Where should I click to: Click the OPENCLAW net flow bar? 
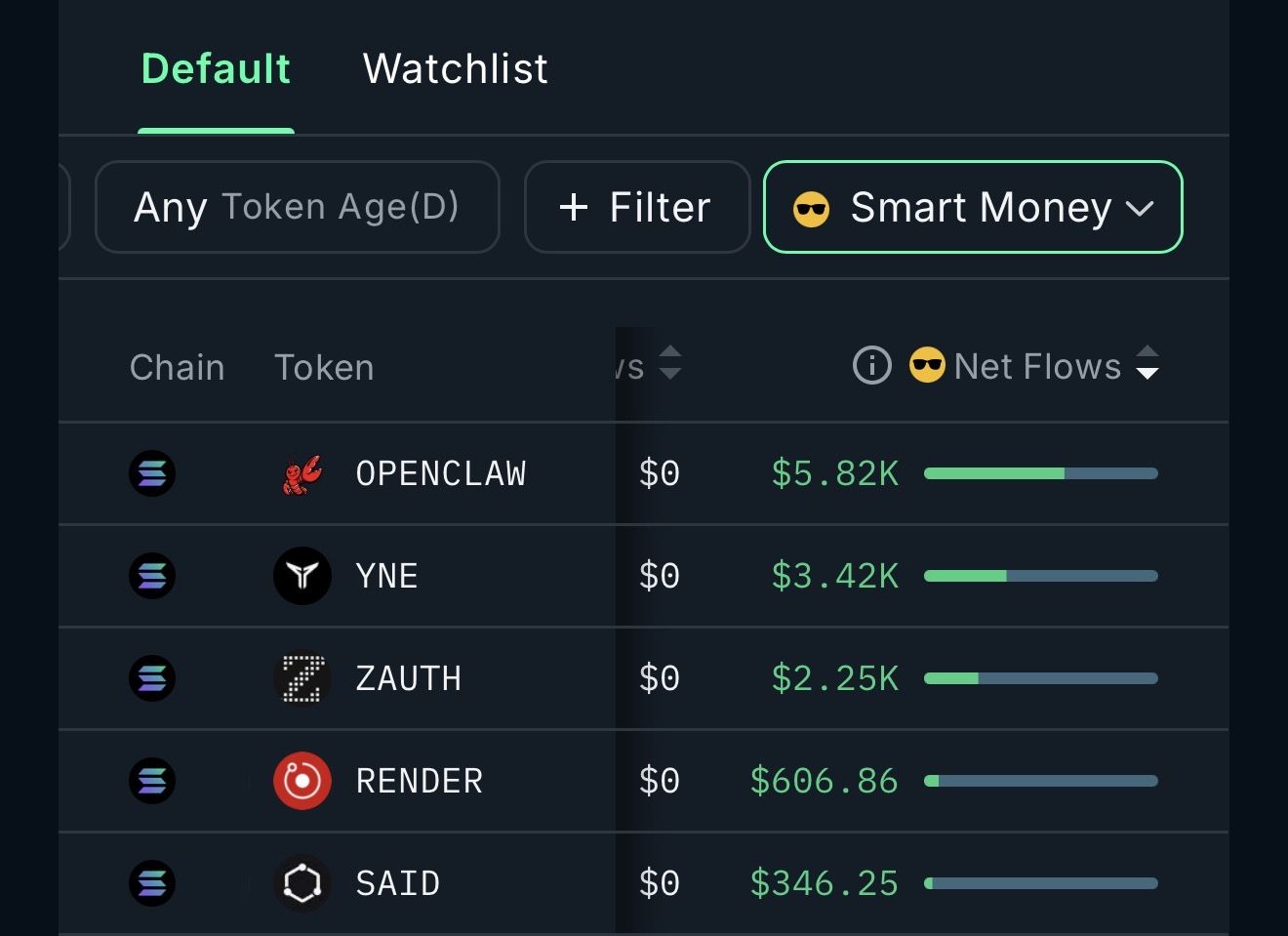pos(1040,473)
